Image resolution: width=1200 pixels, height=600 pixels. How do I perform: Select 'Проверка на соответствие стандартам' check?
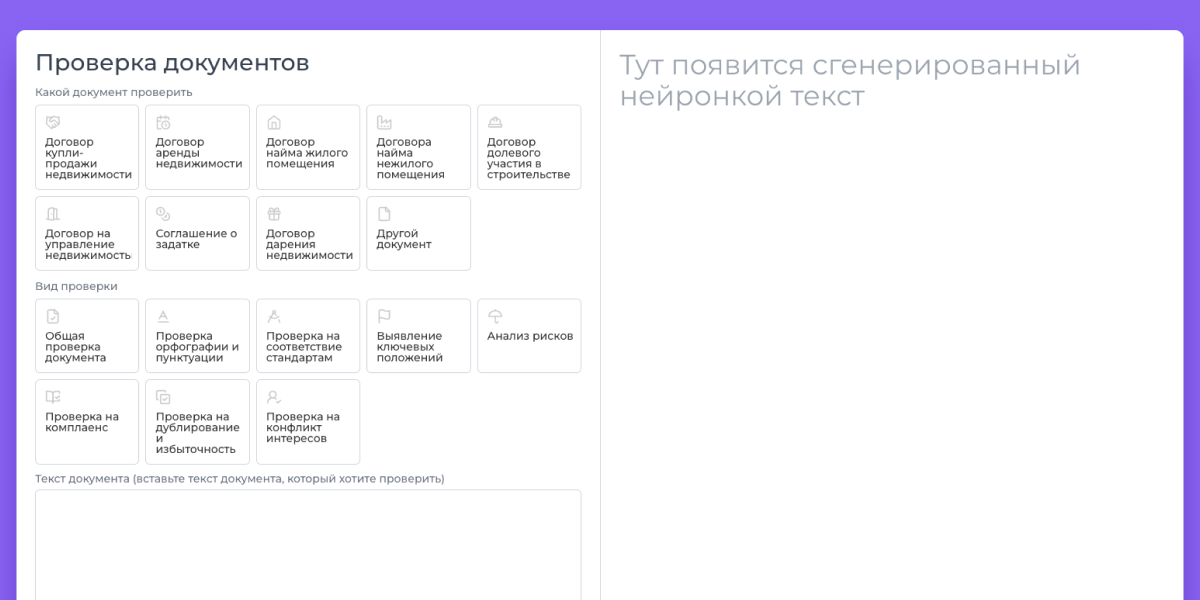click(x=308, y=336)
